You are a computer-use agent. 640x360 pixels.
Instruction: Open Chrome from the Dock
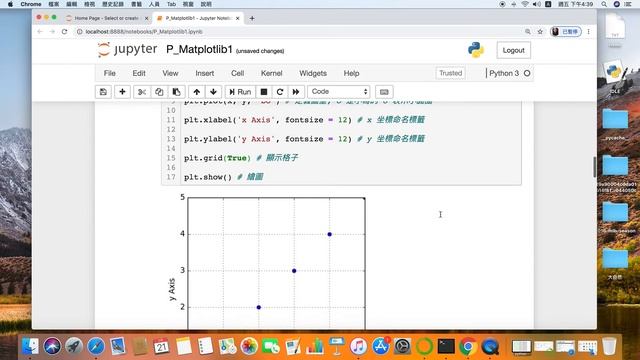(x=468, y=347)
